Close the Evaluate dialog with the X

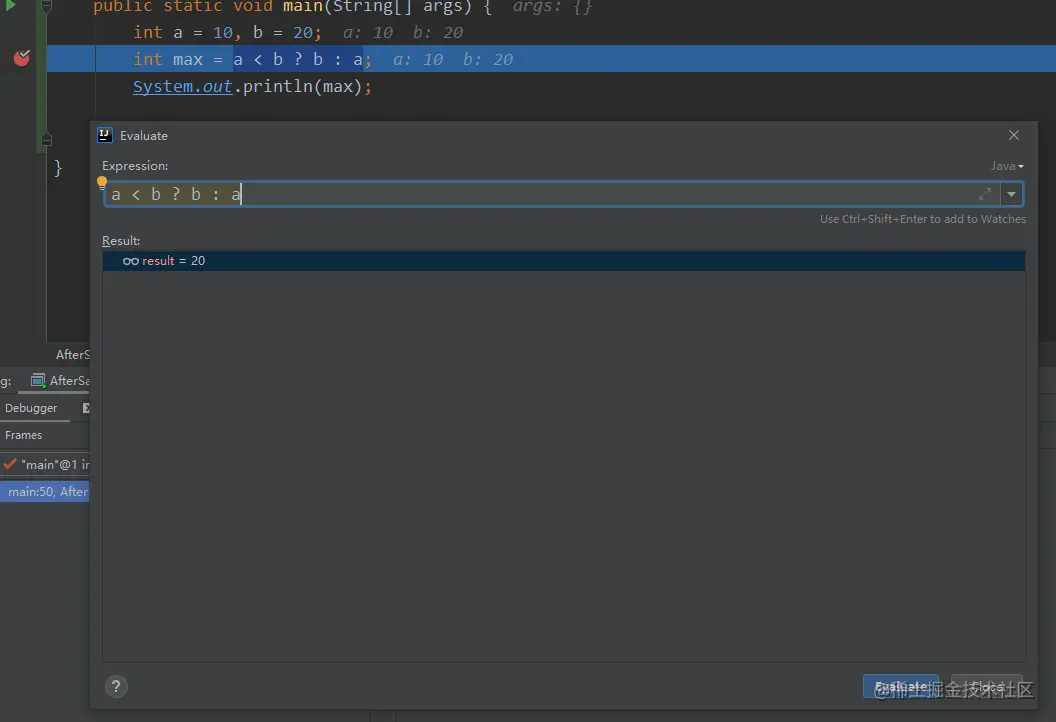click(x=1014, y=135)
